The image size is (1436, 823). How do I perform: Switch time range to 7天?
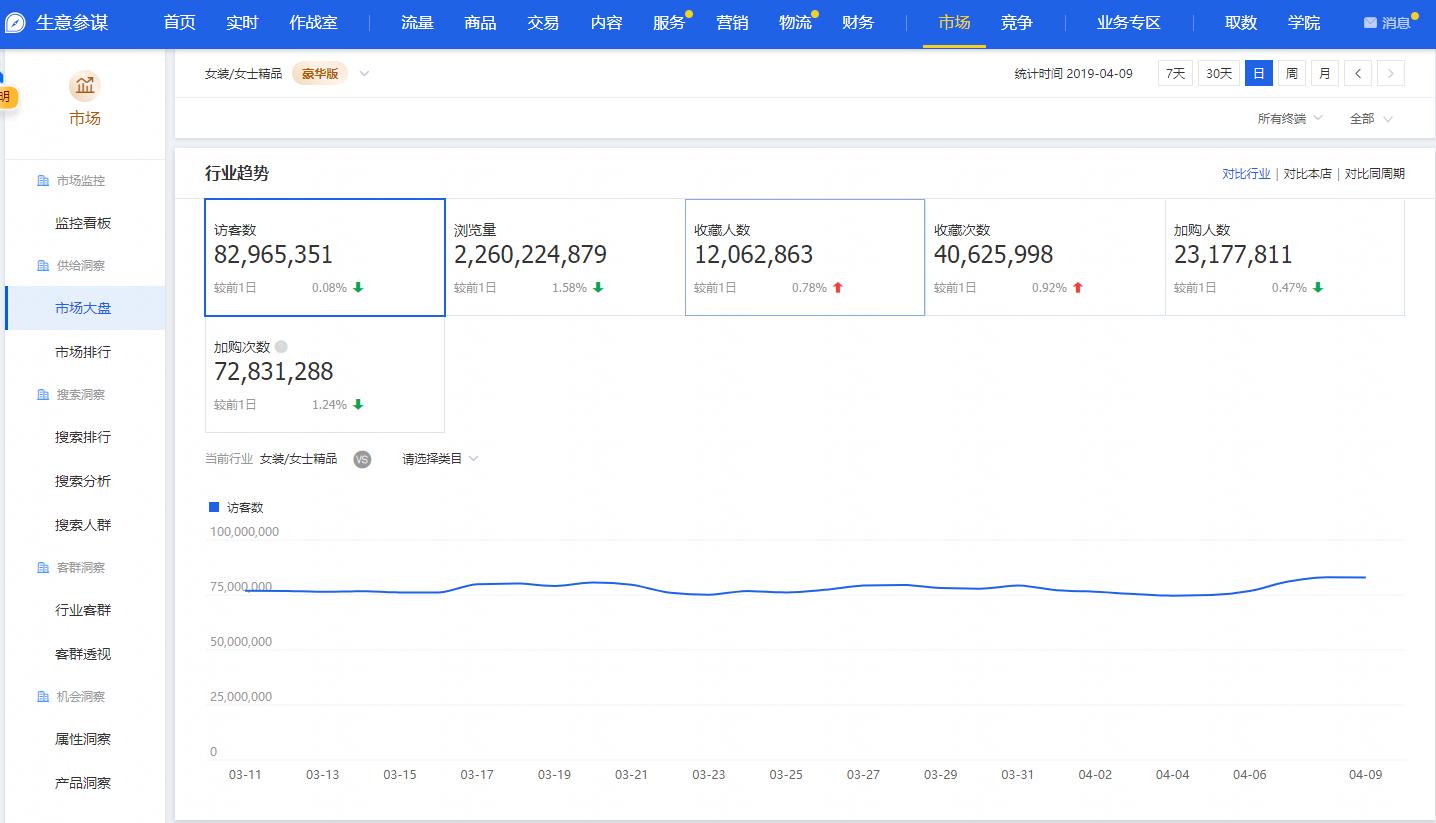(x=1175, y=73)
